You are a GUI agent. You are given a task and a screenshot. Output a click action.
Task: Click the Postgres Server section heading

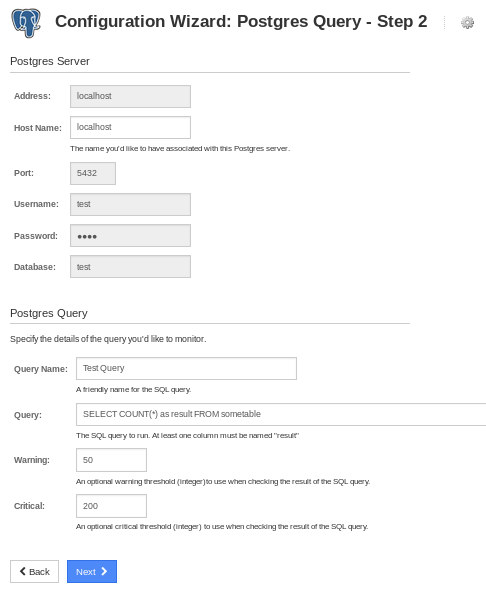50,61
